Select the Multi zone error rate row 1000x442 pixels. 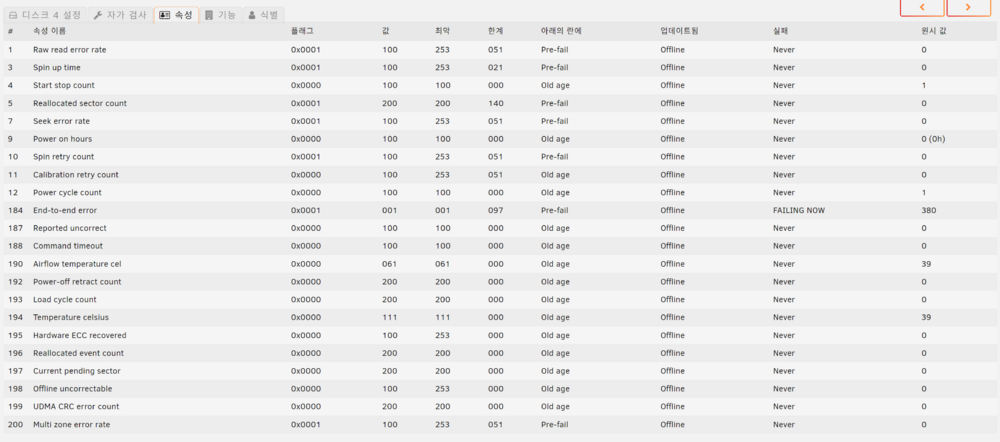pos(499,425)
